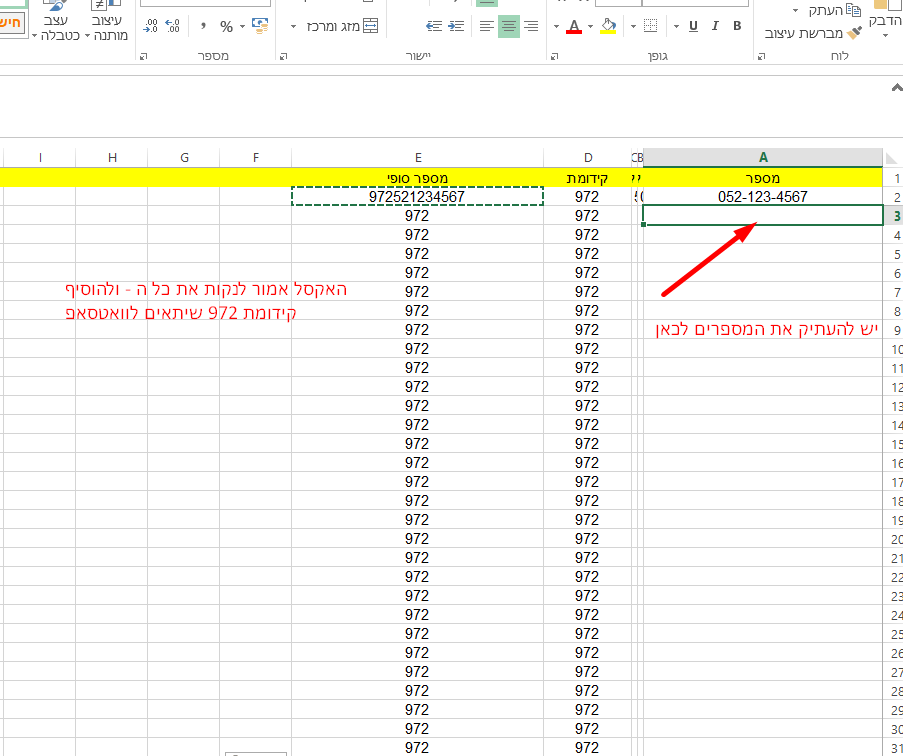Select center text alignment icon
The width and height of the screenshot is (903, 756).
pyautogui.click(x=508, y=26)
